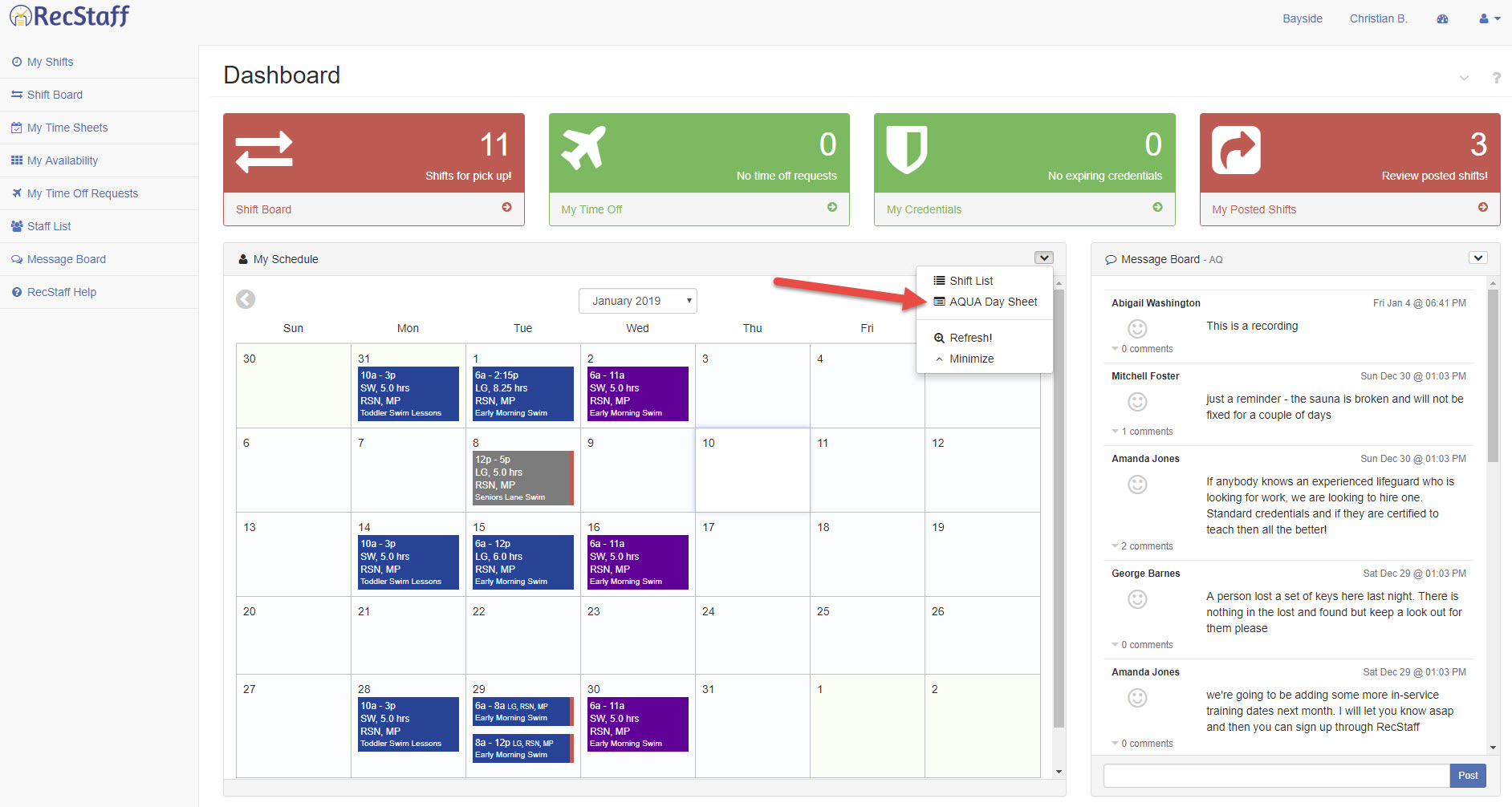Click the help question mark icon

tap(1496, 78)
